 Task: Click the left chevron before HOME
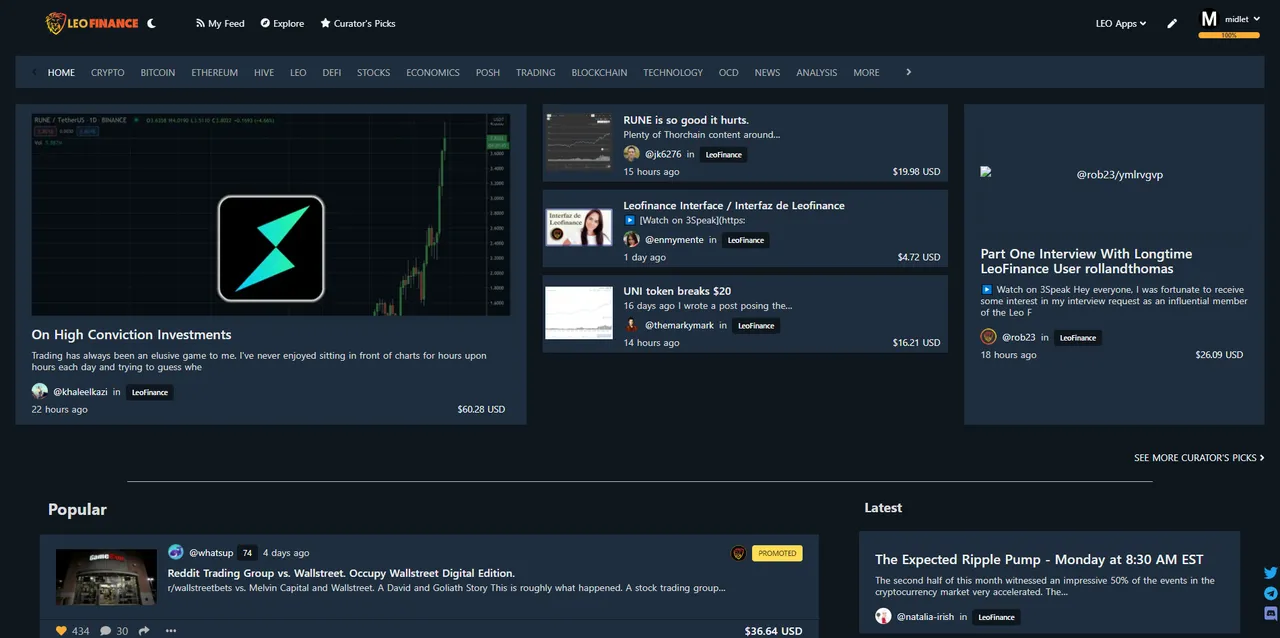(36, 72)
